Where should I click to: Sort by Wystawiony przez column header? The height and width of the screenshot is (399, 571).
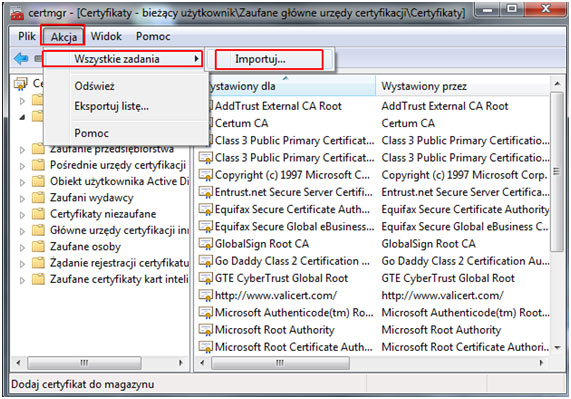pos(463,86)
